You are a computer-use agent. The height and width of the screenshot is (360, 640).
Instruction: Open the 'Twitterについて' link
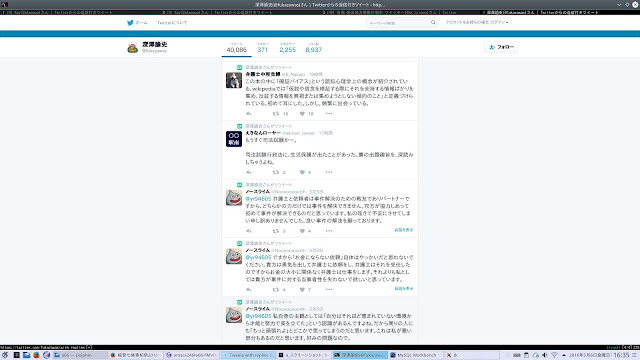click(x=172, y=23)
